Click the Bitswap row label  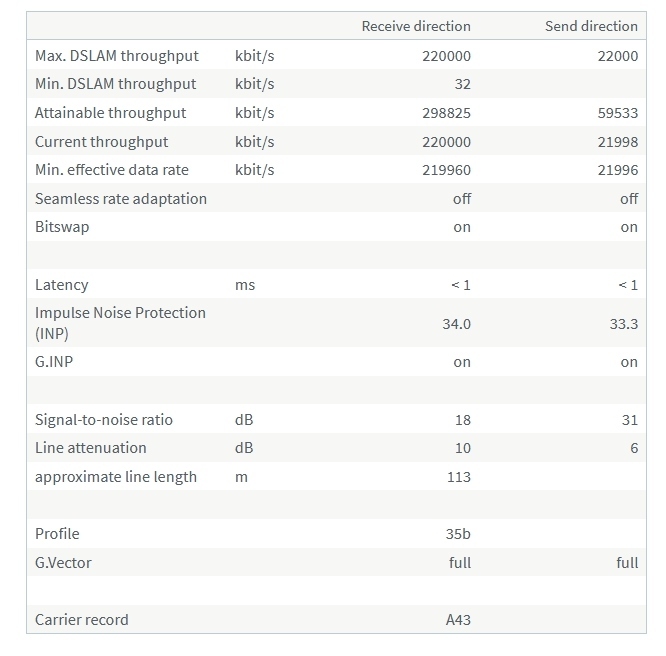(62, 227)
